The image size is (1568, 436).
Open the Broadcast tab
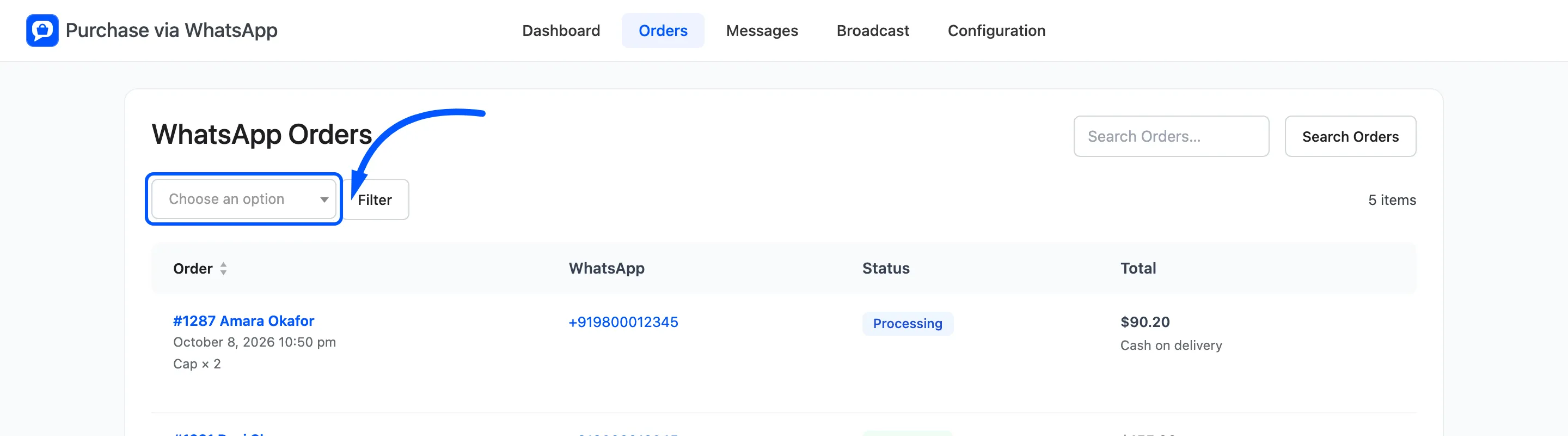tap(872, 31)
